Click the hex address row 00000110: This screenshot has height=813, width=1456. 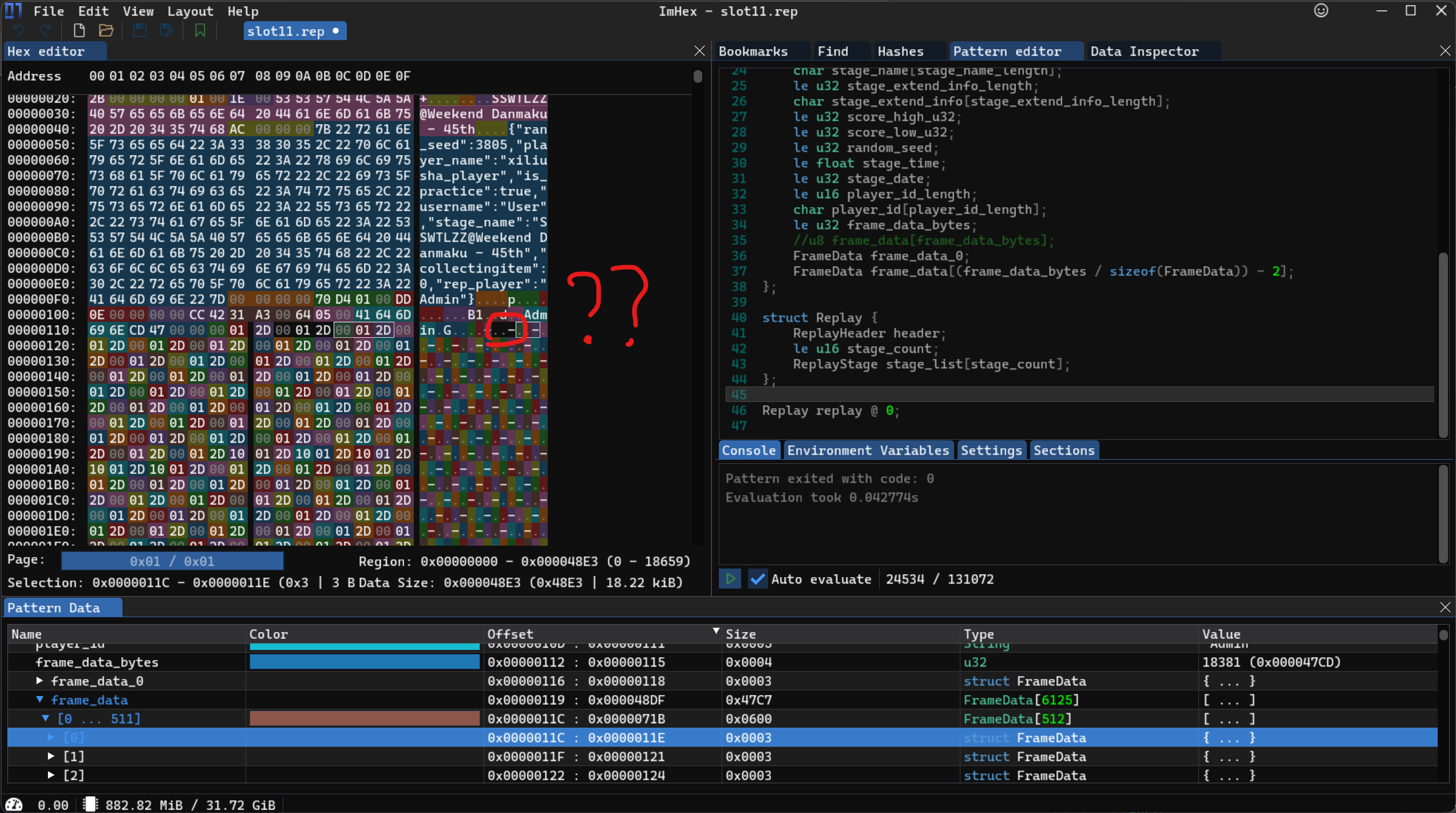click(x=41, y=330)
